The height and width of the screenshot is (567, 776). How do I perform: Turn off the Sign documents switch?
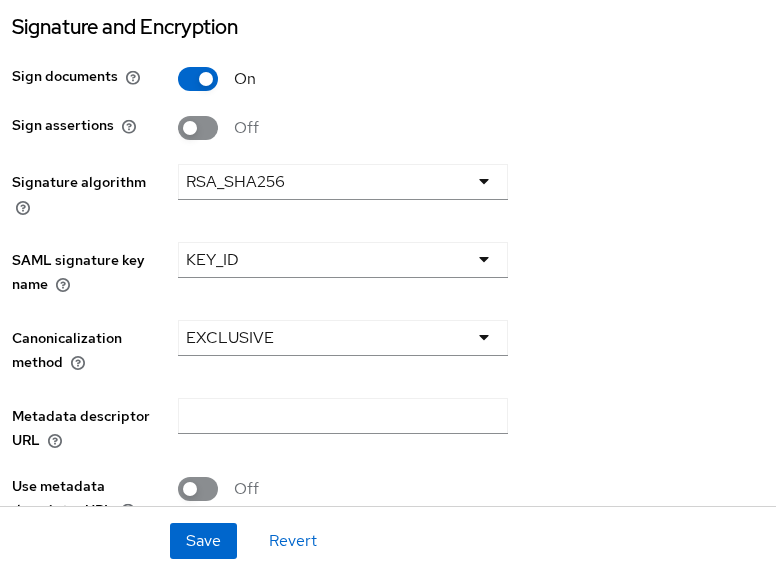click(x=198, y=79)
